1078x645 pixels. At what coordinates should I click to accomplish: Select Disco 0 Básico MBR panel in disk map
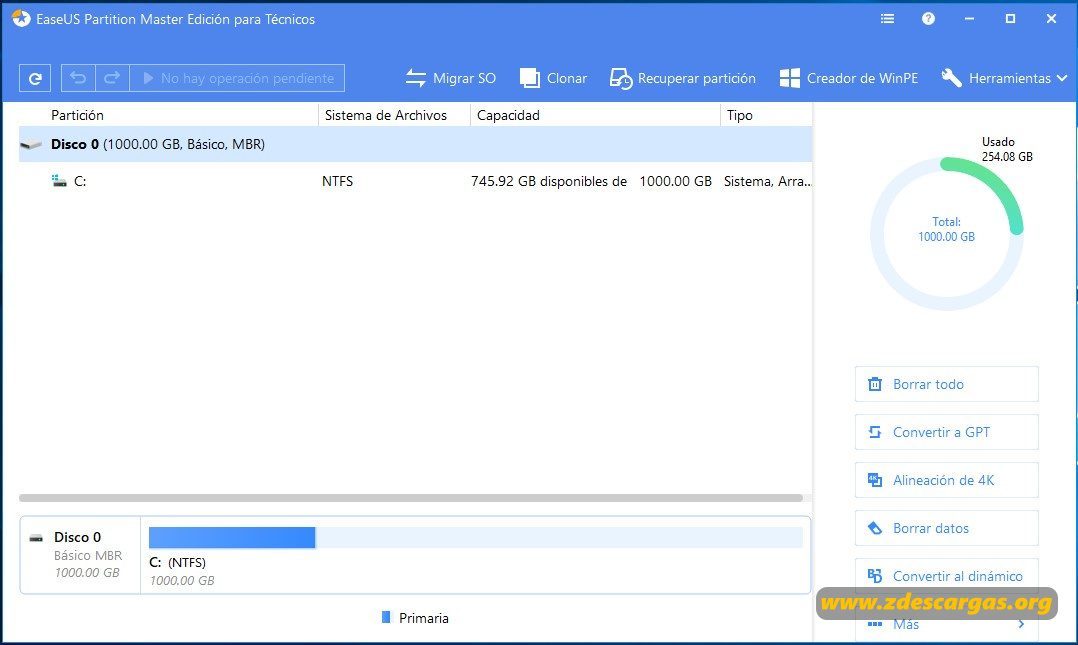pos(80,555)
